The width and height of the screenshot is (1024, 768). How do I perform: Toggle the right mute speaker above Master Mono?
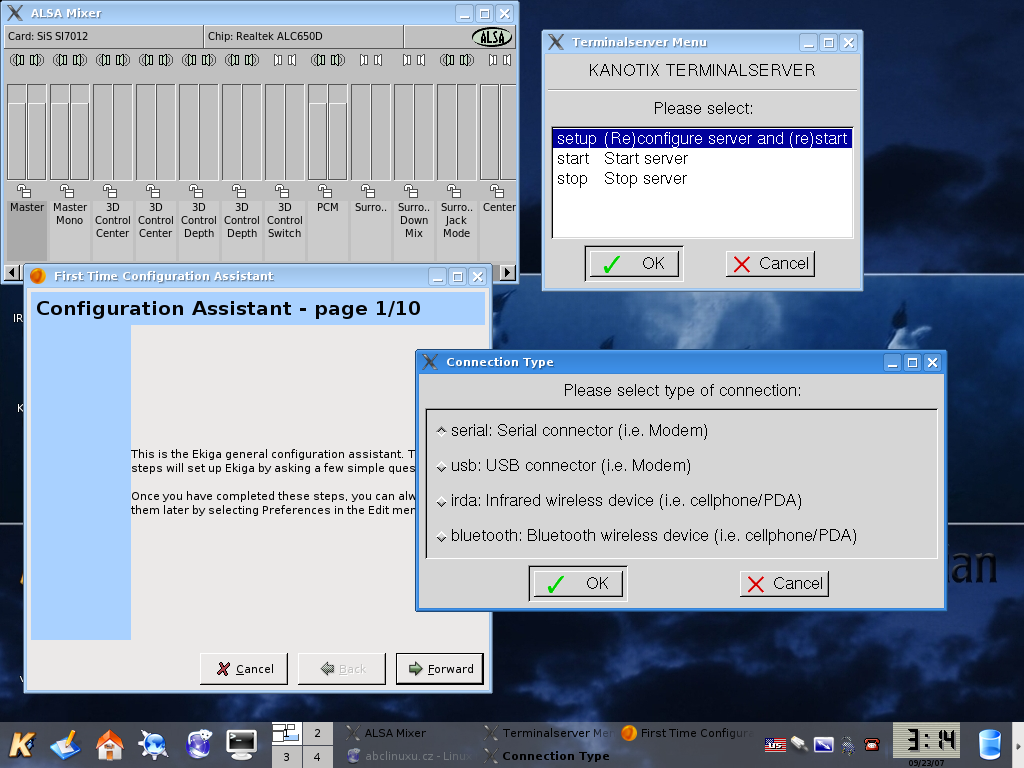80,60
